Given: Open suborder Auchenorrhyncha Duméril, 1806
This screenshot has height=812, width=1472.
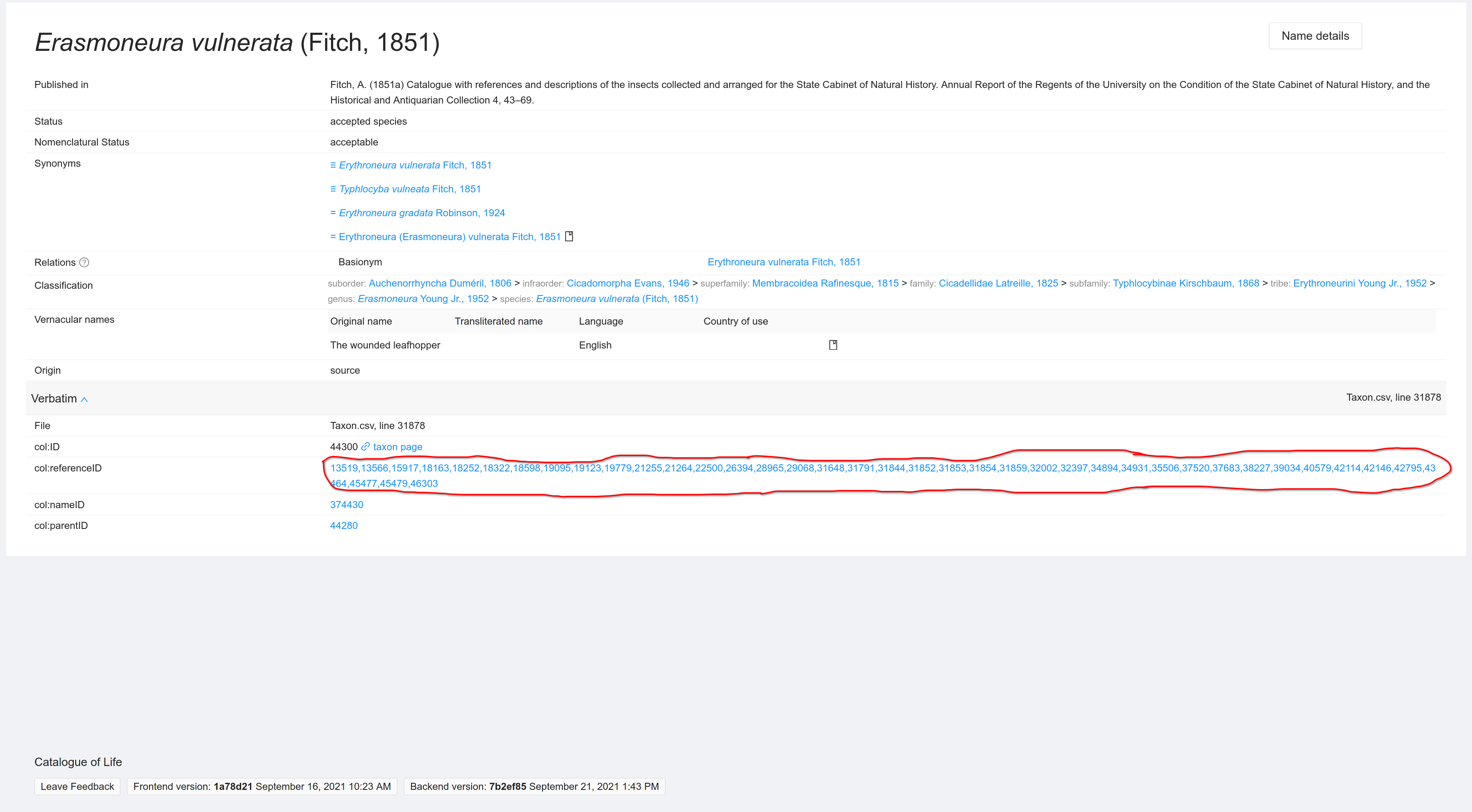Looking at the screenshot, I should point(440,283).
